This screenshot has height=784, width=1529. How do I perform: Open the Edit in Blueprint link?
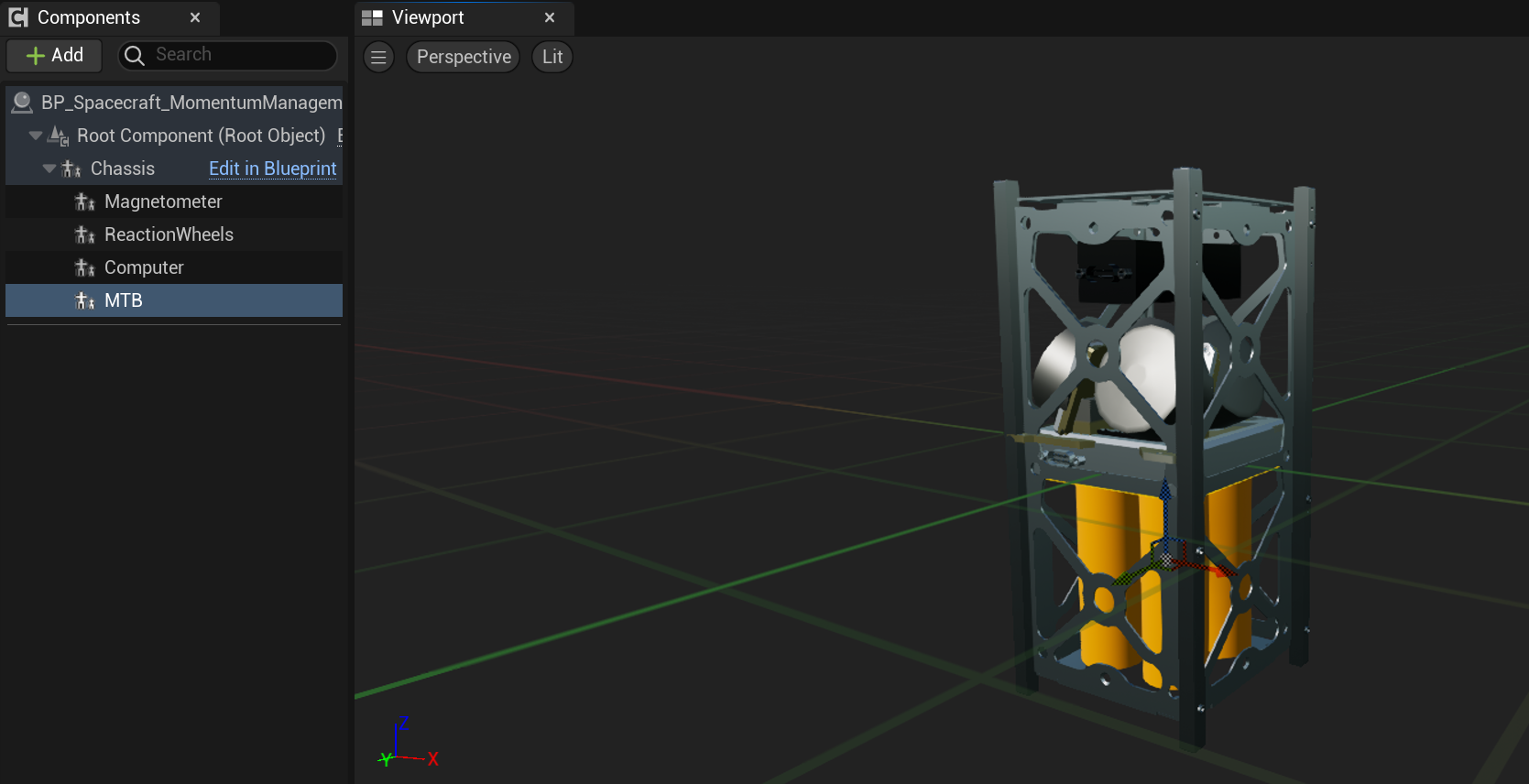coord(272,169)
